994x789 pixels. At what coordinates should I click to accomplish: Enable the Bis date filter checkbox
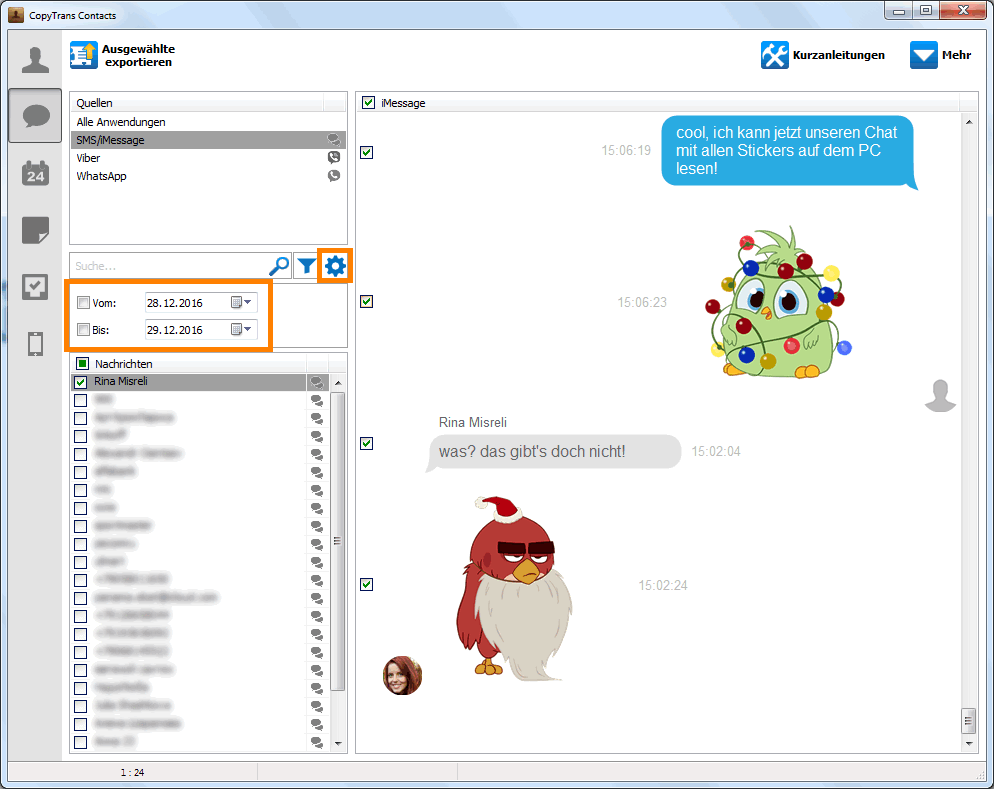point(83,330)
